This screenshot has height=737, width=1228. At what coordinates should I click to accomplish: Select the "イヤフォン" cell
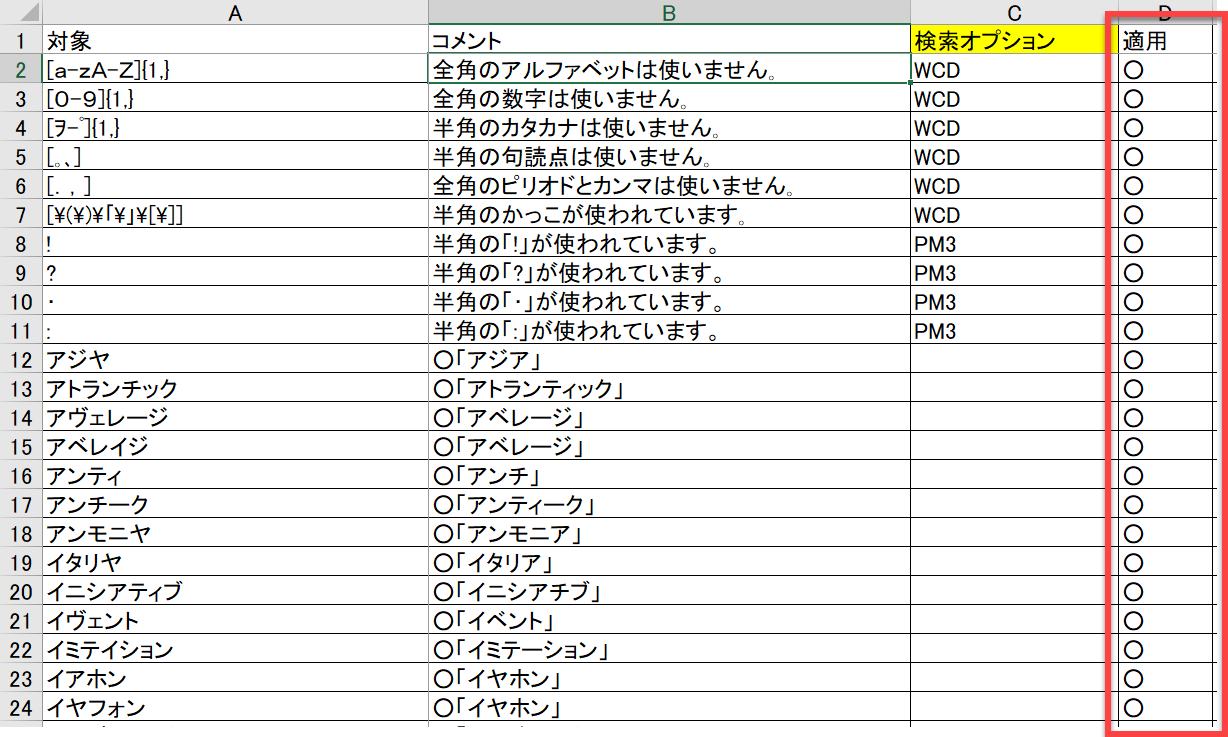[x=235, y=708]
